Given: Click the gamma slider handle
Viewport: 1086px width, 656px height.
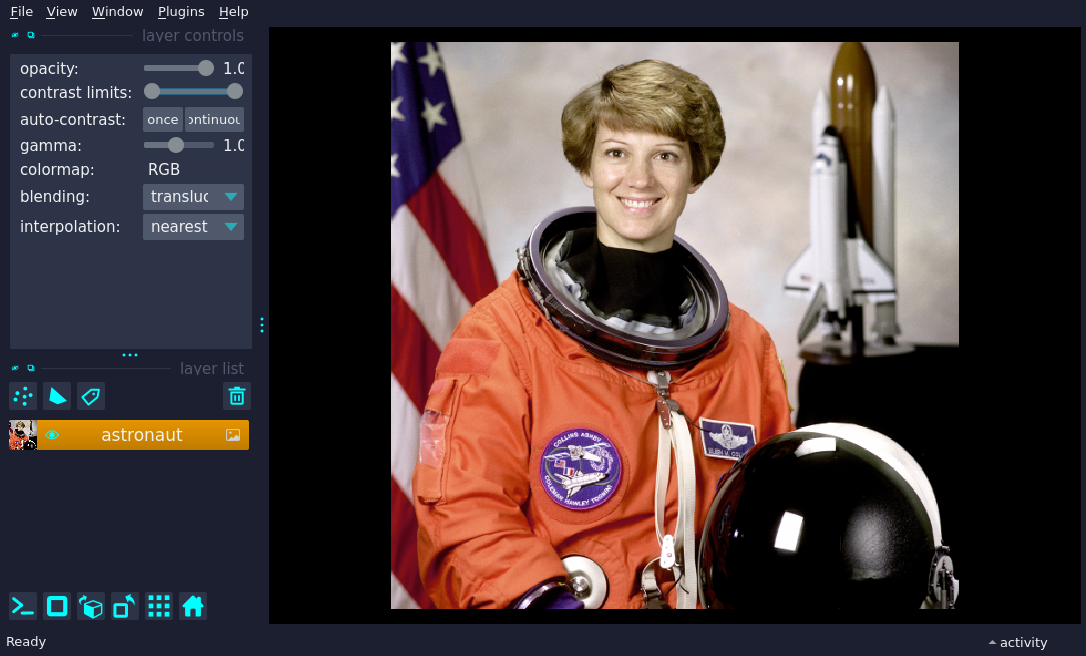Looking at the screenshot, I should tap(176, 145).
